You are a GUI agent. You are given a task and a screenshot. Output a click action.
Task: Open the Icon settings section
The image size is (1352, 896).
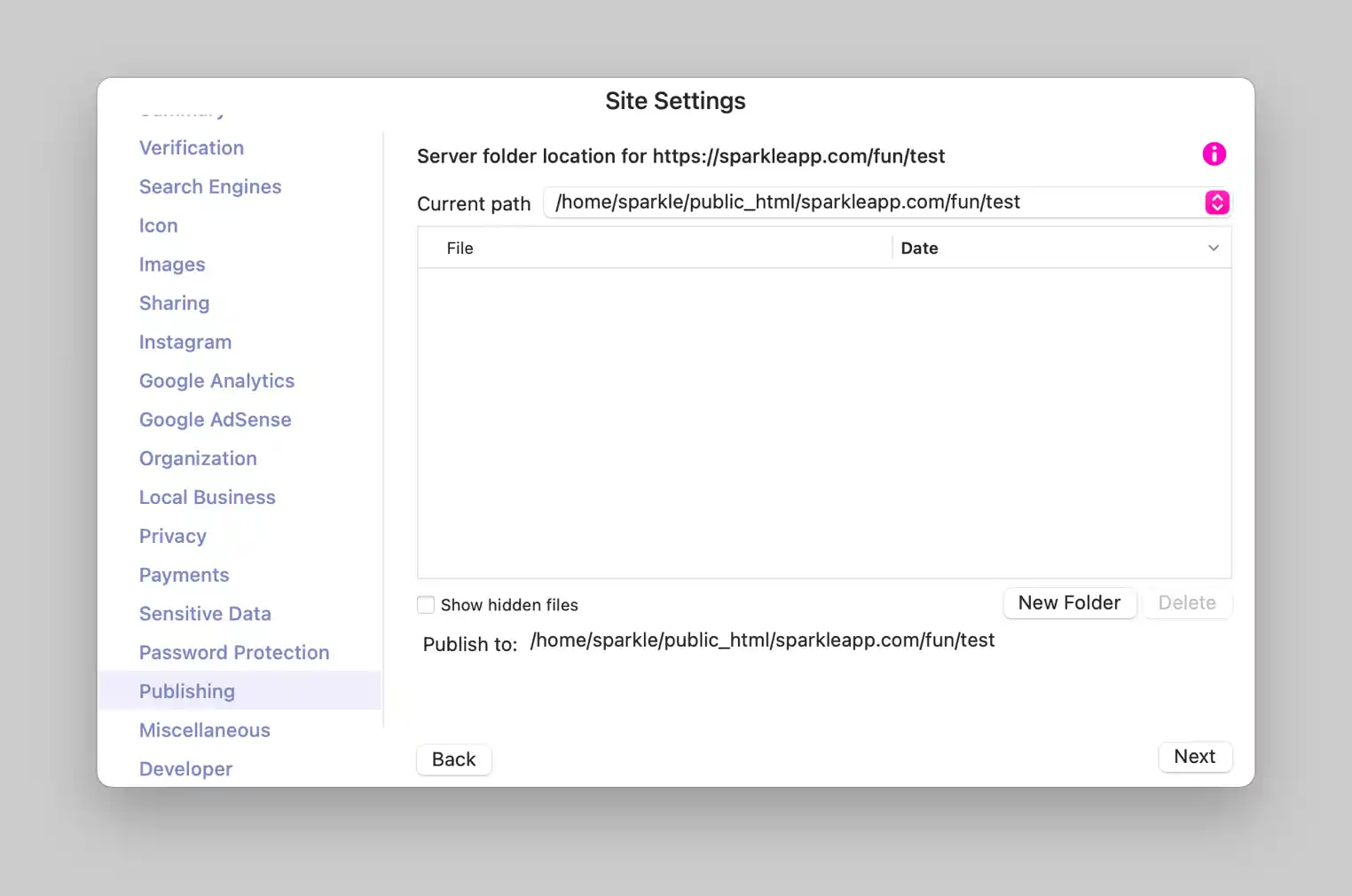pyautogui.click(x=159, y=226)
